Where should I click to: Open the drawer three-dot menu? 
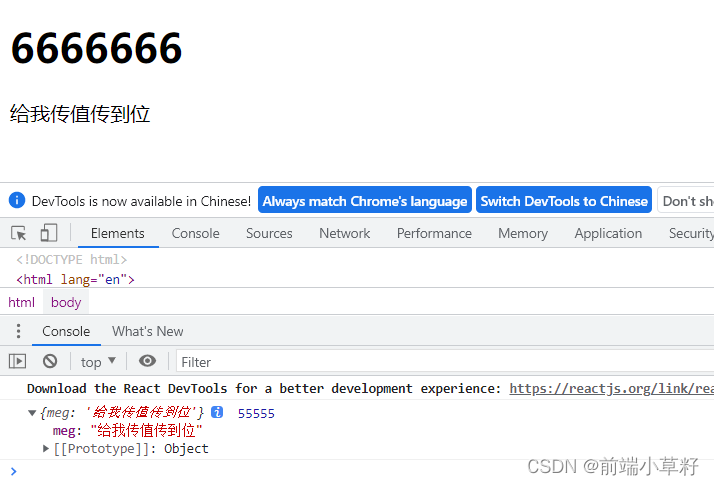click(18, 331)
